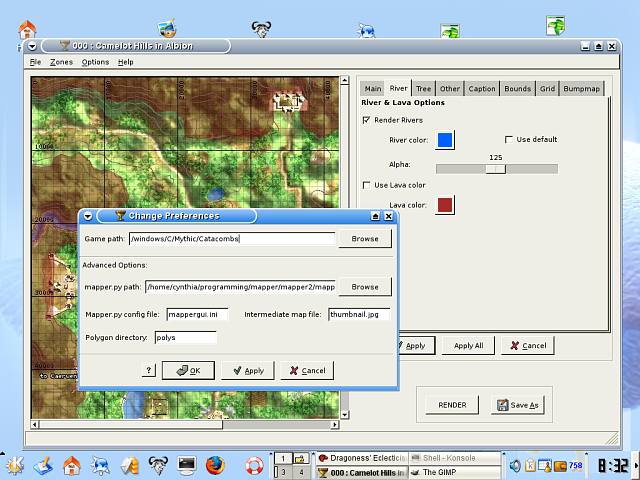Open the Zones menu

pos(61,62)
